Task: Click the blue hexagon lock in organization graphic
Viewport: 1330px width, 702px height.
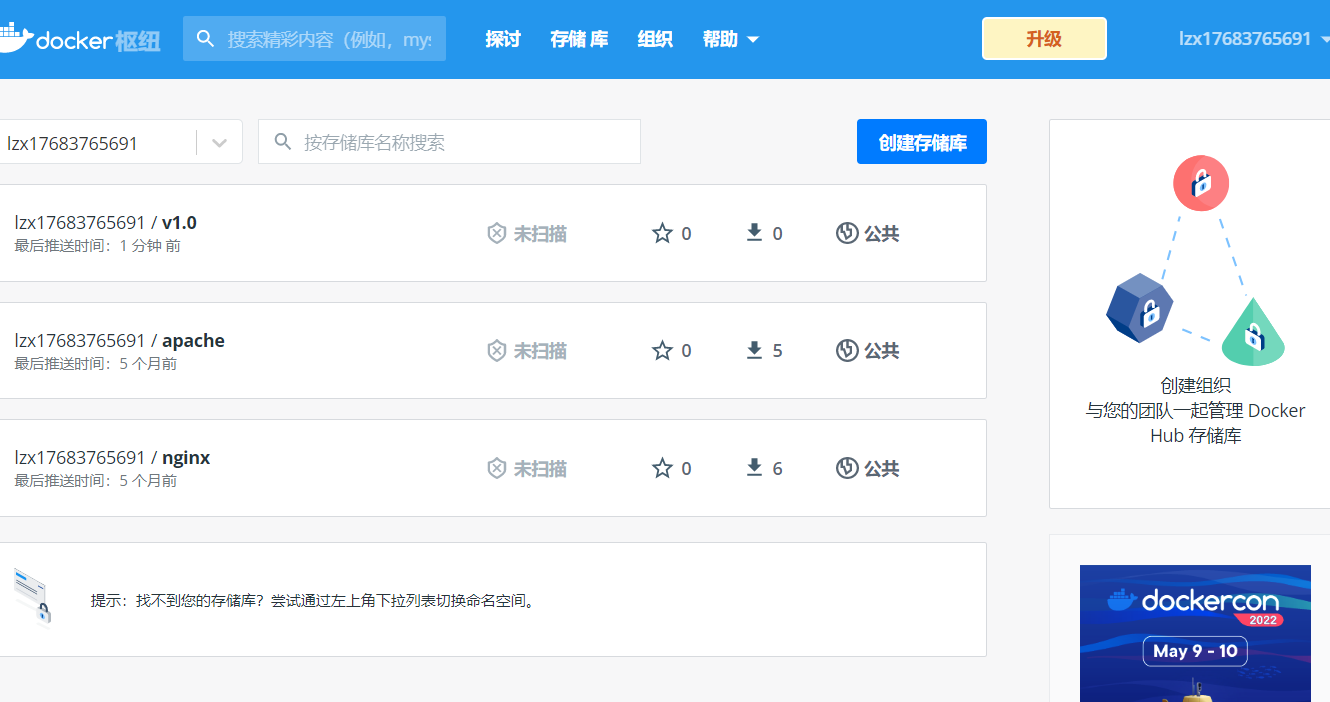Action: coord(1140,309)
